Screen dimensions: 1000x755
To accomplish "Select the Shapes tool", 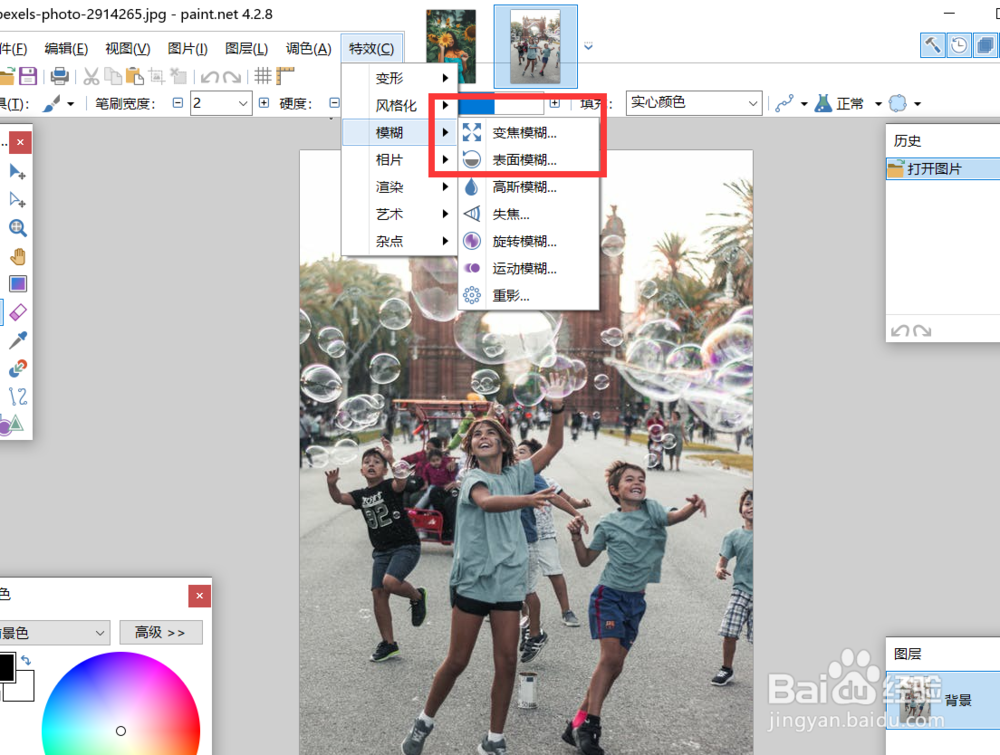I will (13, 423).
